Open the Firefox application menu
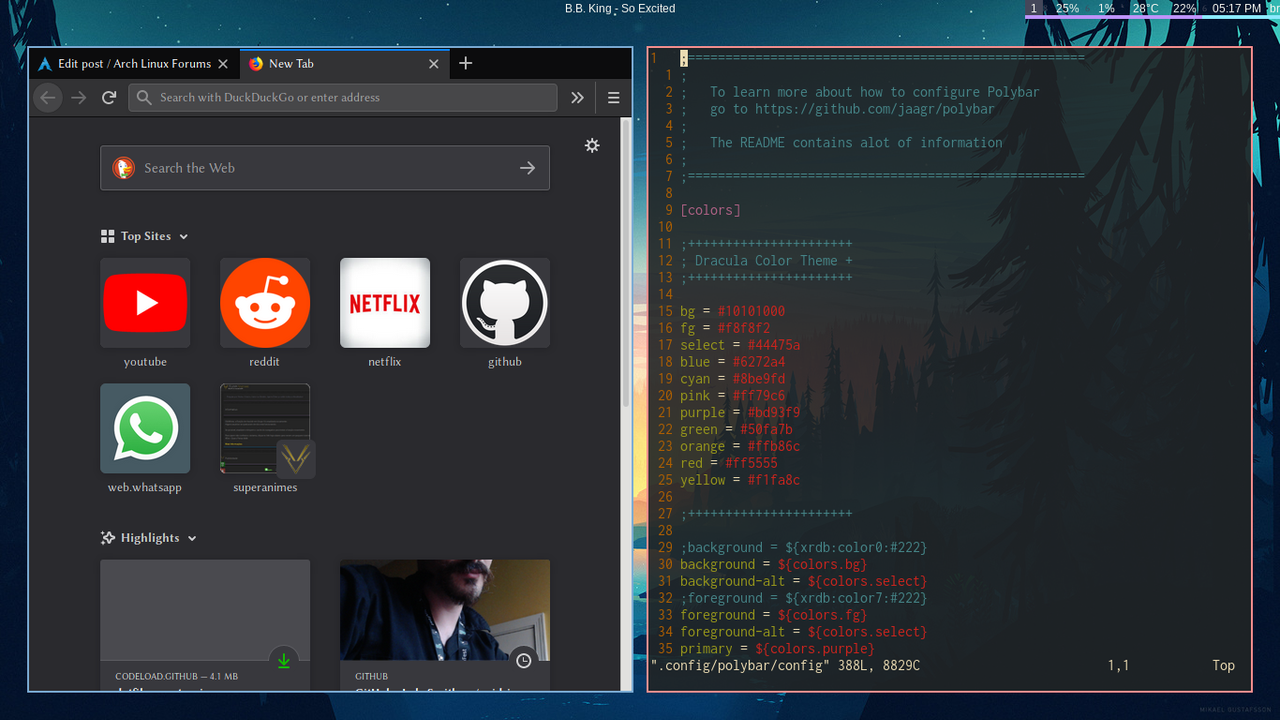Viewport: 1280px width, 720px height. [x=613, y=97]
